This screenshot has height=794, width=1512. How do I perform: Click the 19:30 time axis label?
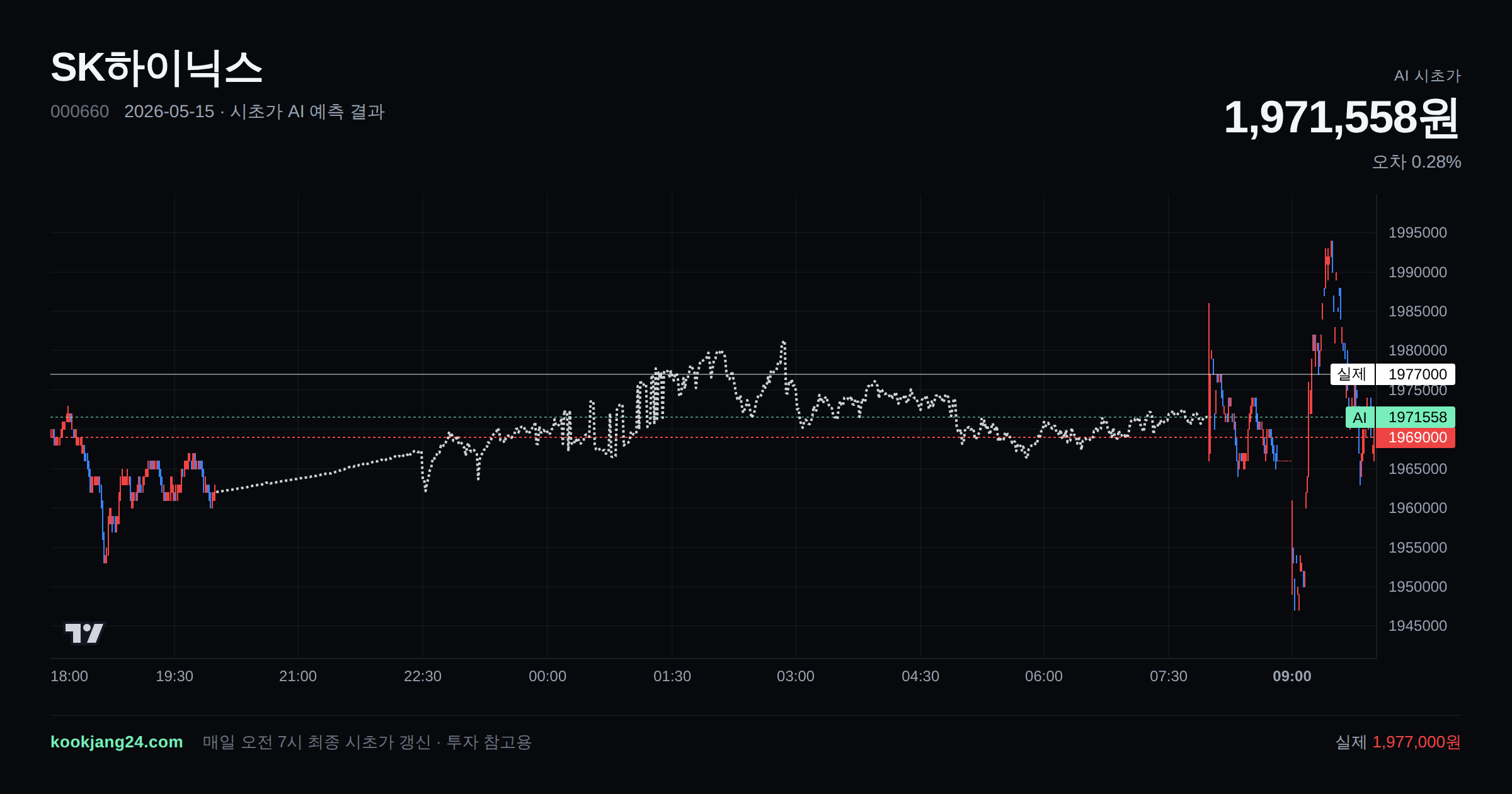click(x=175, y=676)
